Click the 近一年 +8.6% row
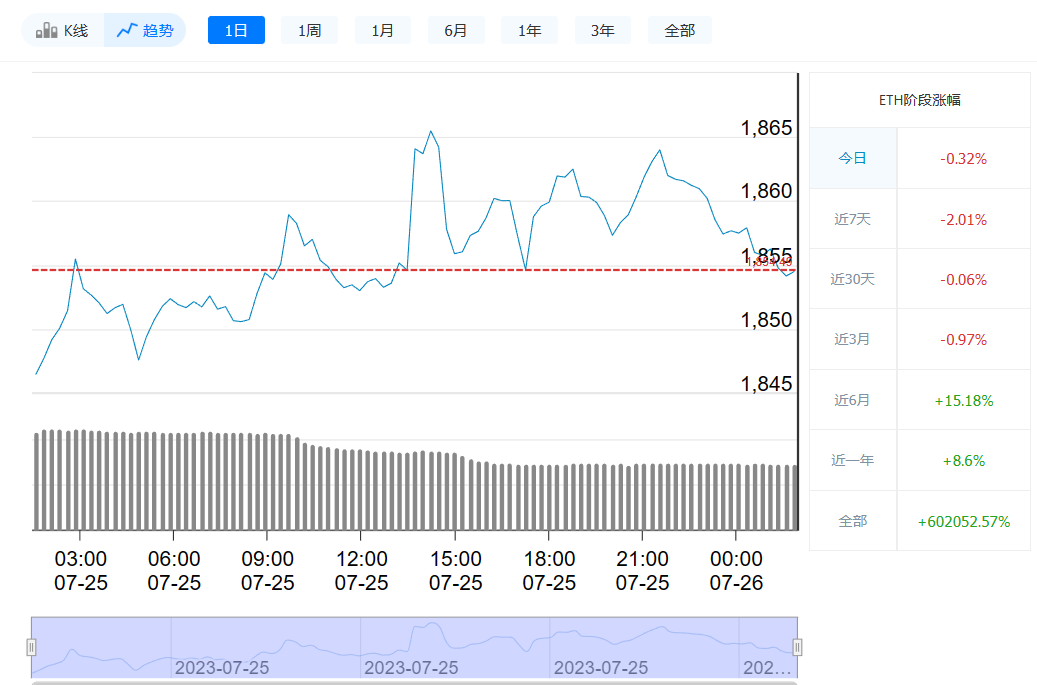1037x685 pixels. (919, 460)
